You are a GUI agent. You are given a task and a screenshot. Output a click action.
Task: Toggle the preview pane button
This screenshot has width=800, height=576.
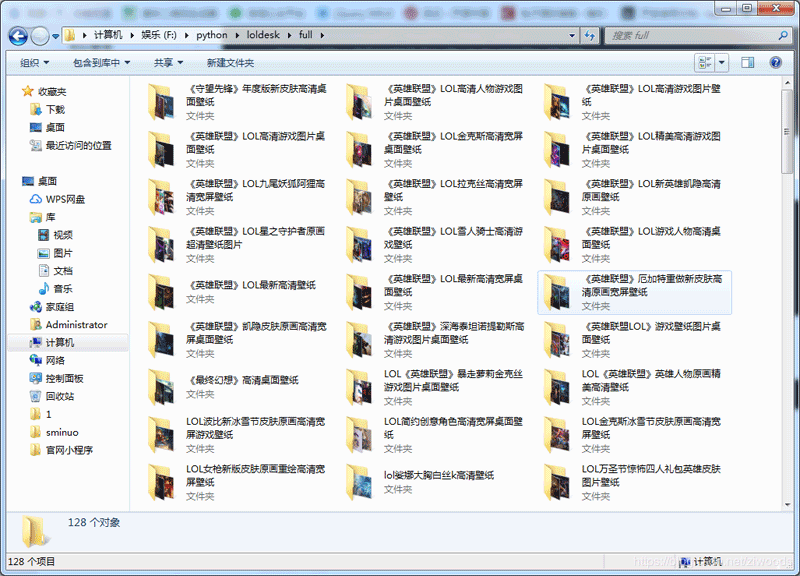(x=747, y=63)
